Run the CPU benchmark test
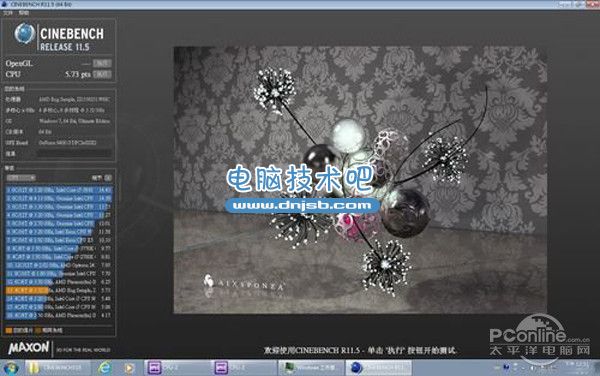600x376 pixels. 102,74
